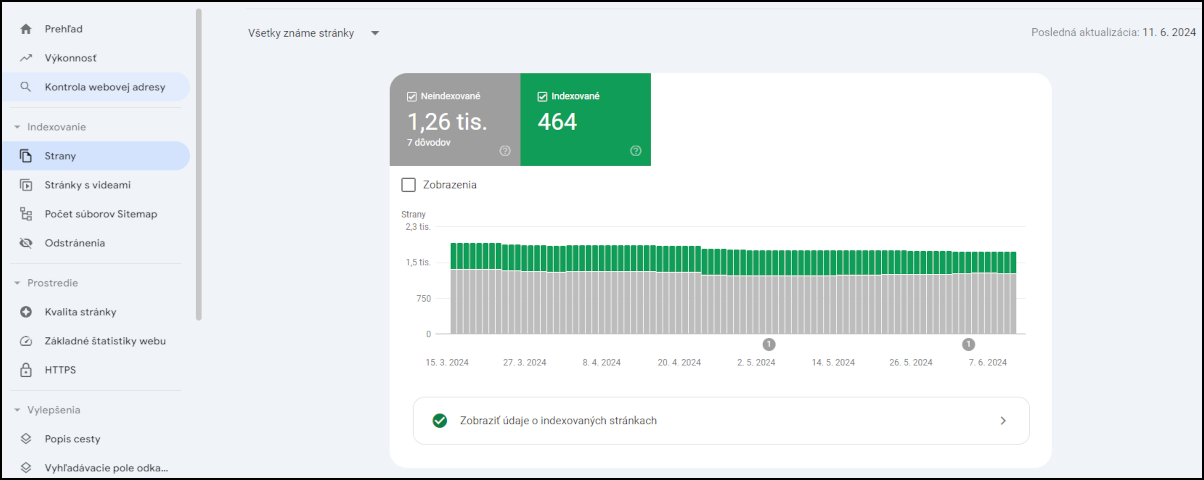Click the Kvalita stránky plus icon
This screenshot has width=1204, height=480.
[26, 312]
